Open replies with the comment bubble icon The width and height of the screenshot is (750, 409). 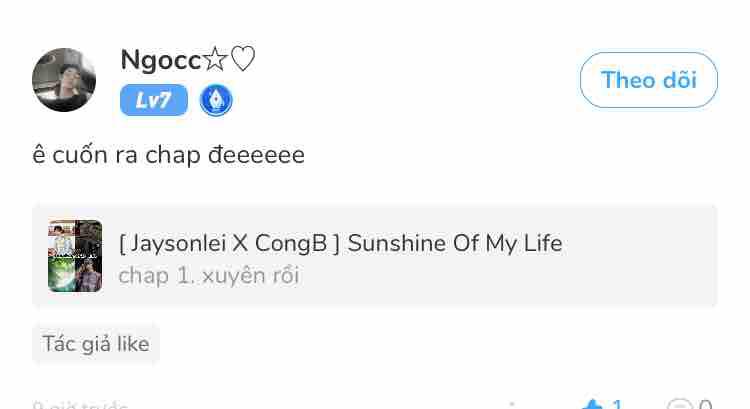click(x=680, y=405)
